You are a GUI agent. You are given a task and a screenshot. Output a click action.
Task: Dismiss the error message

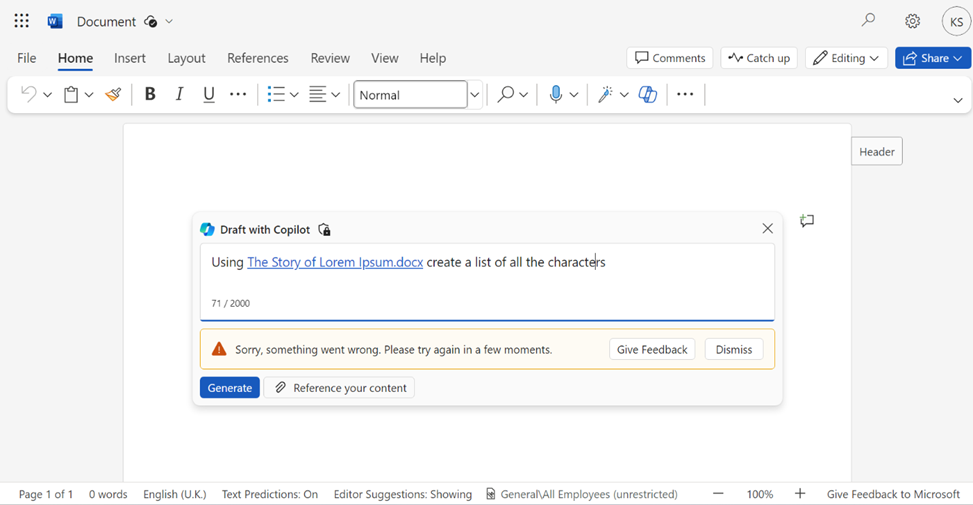click(733, 349)
